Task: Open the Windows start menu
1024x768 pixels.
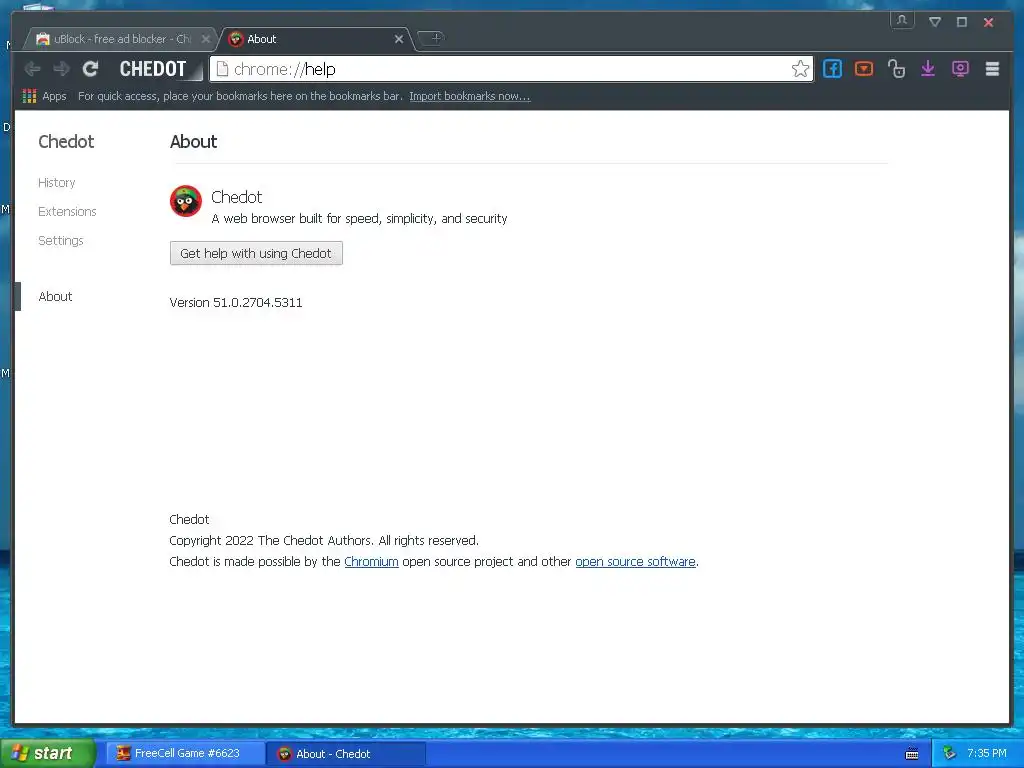Action: (47, 754)
